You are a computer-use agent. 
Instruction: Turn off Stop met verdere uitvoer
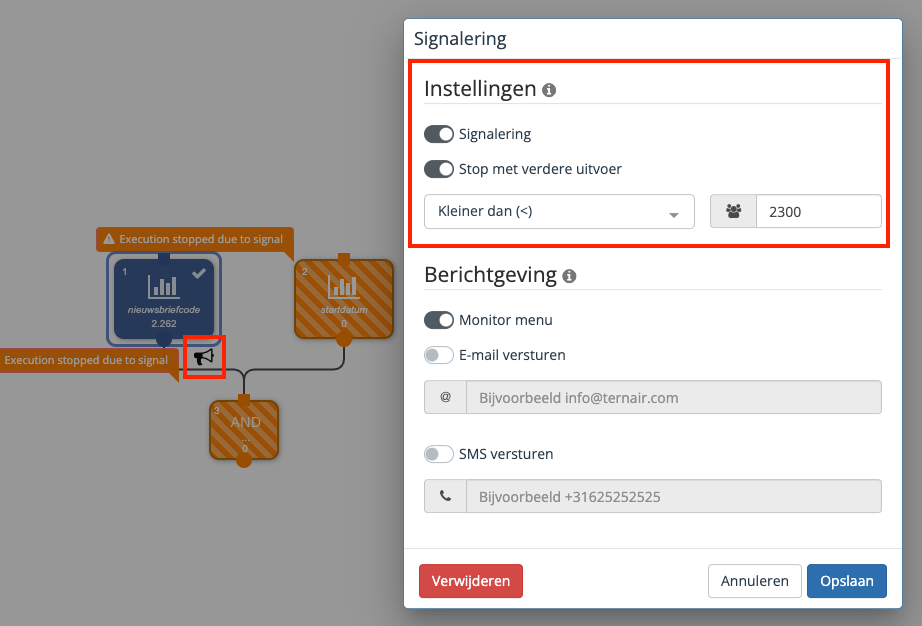click(439, 169)
